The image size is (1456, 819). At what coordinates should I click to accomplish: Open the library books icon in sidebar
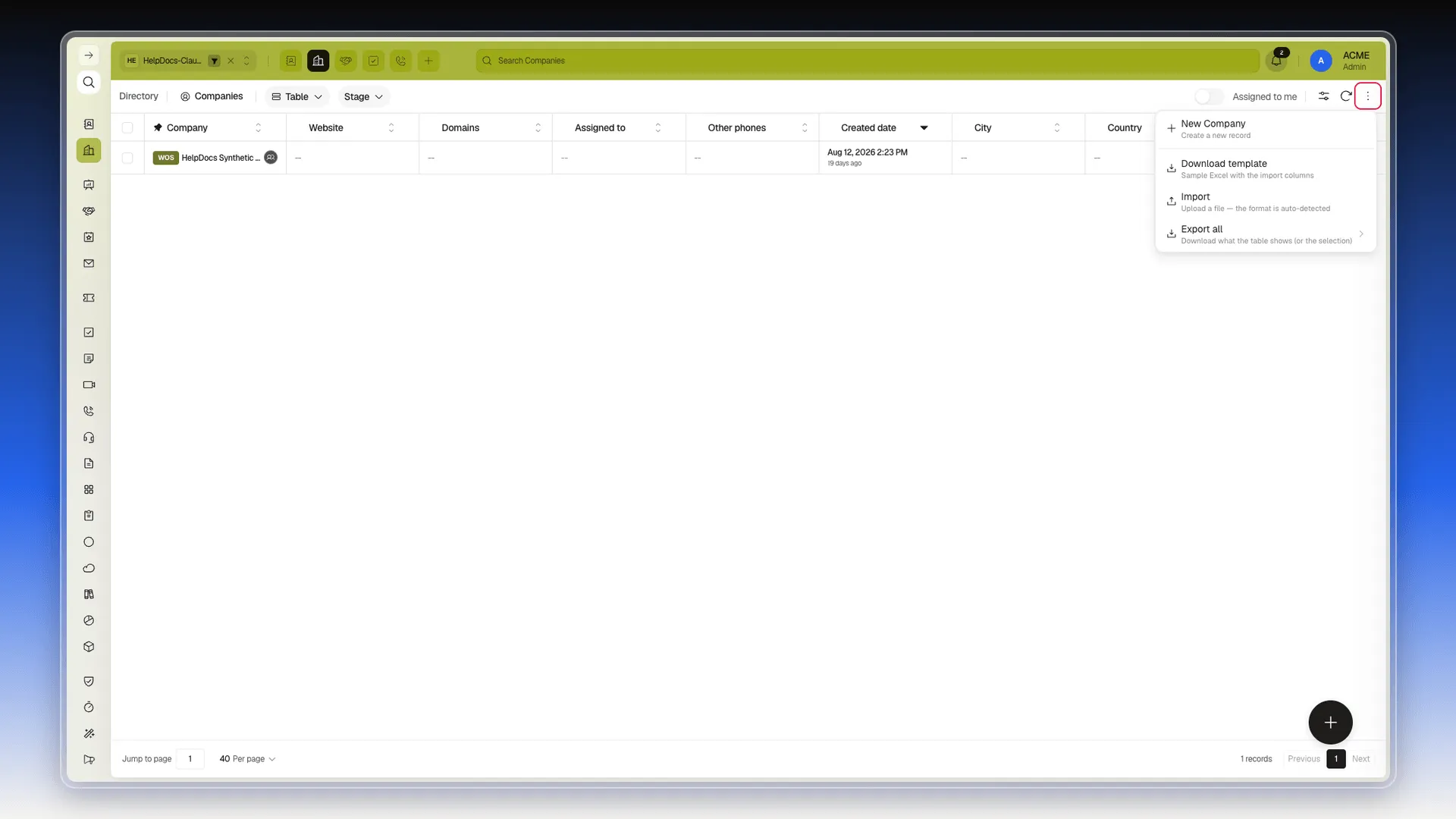point(89,595)
